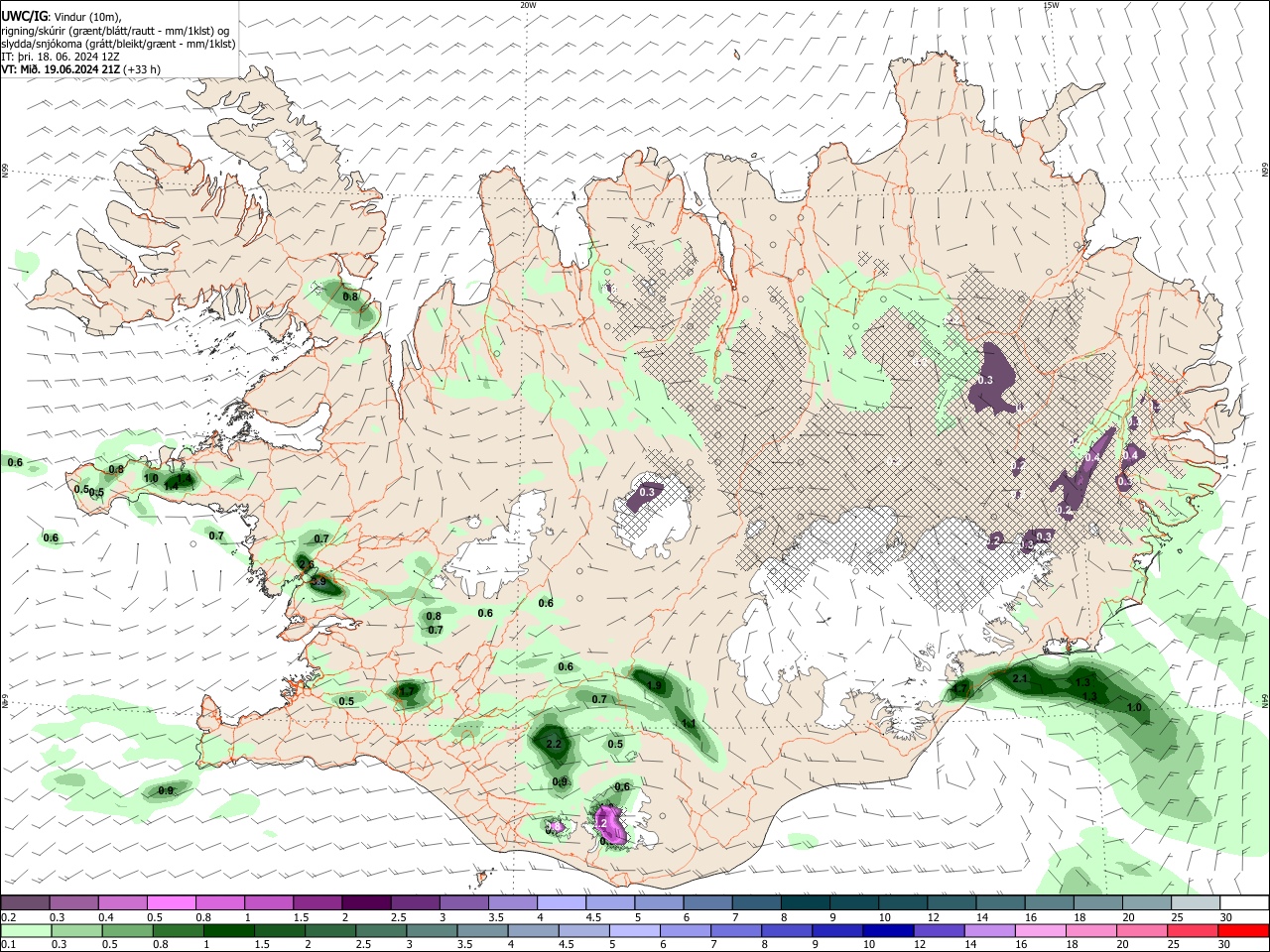The image size is (1270, 952).
Task: Select dark purple snow swatch between 2 and 2.5
Action: tap(365, 902)
